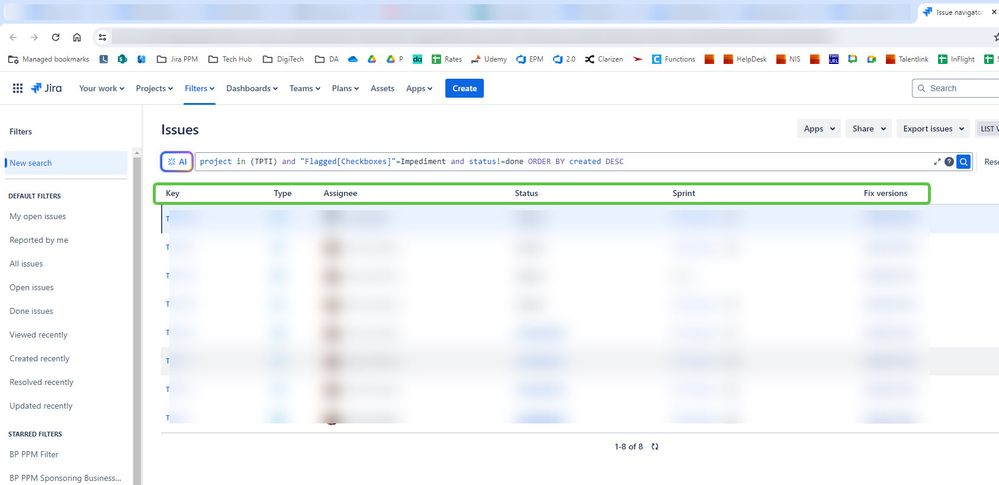Sort by the Fix versions column header

pyautogui.click(x=886, y=193)
